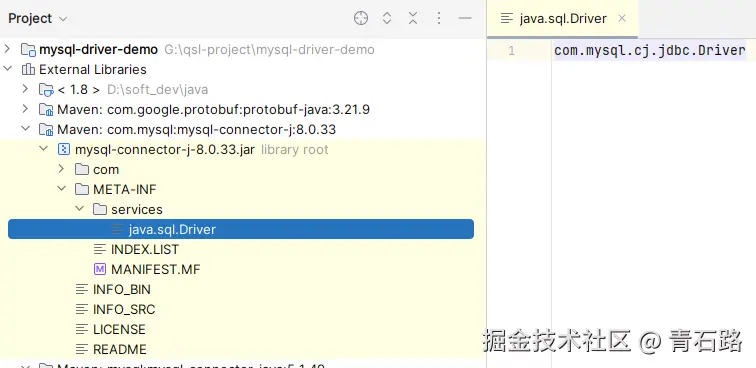The height and width of the screenshot is (368, 756).
Task: Click the JDK < 1.8 > library icon
Action: click(x=46, y=90)
